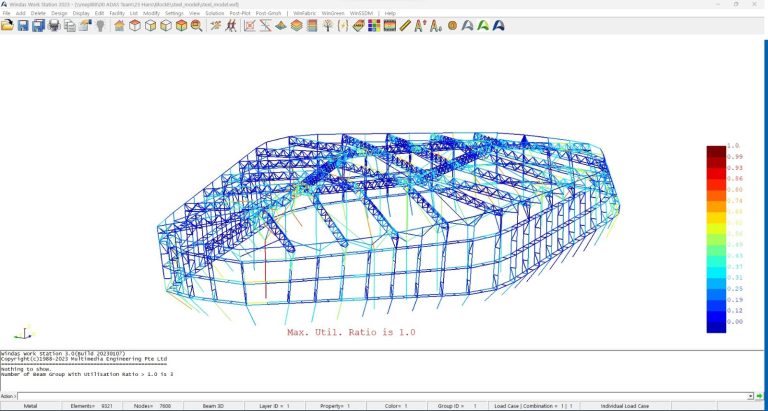768x411 pixels.
Task: Click the light bulb toolbar icon
Action: 100,25
